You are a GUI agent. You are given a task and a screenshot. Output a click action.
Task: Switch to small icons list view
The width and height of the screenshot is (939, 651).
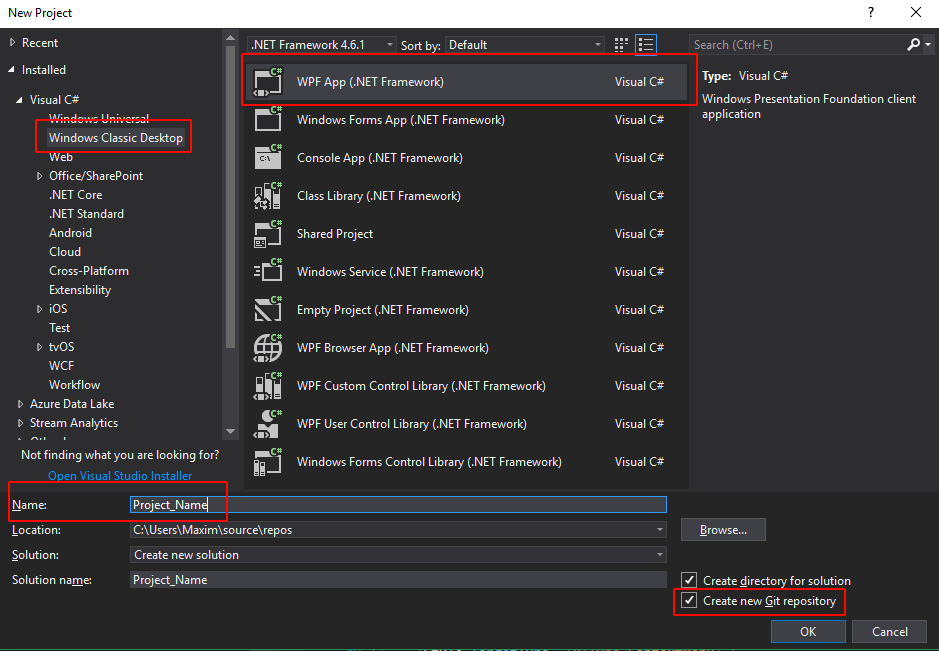coord(646,45)
